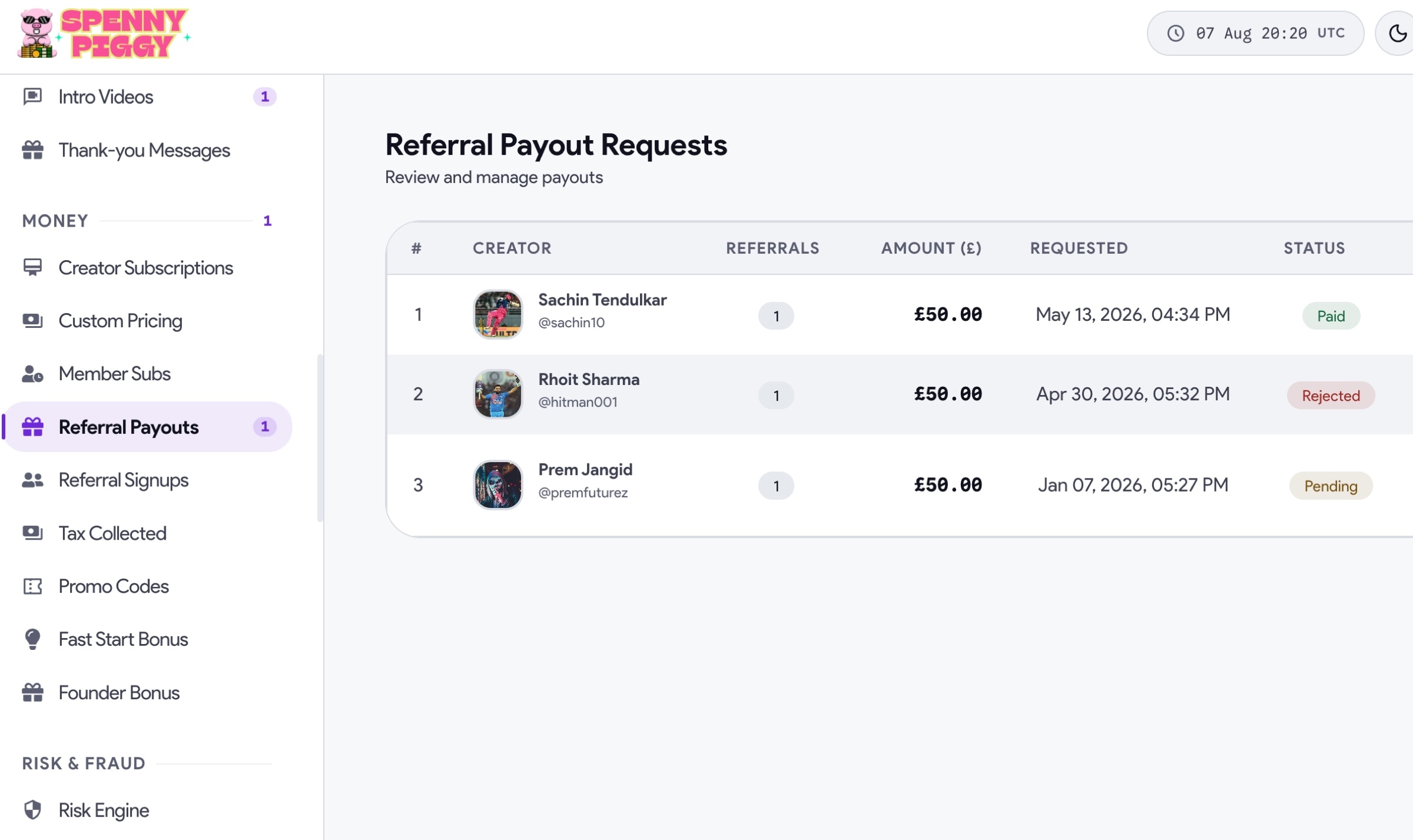Click the Rejected status badge for Rhoit Sharma
This screenshot has width=1413, height=840.
pos(1331,395)
